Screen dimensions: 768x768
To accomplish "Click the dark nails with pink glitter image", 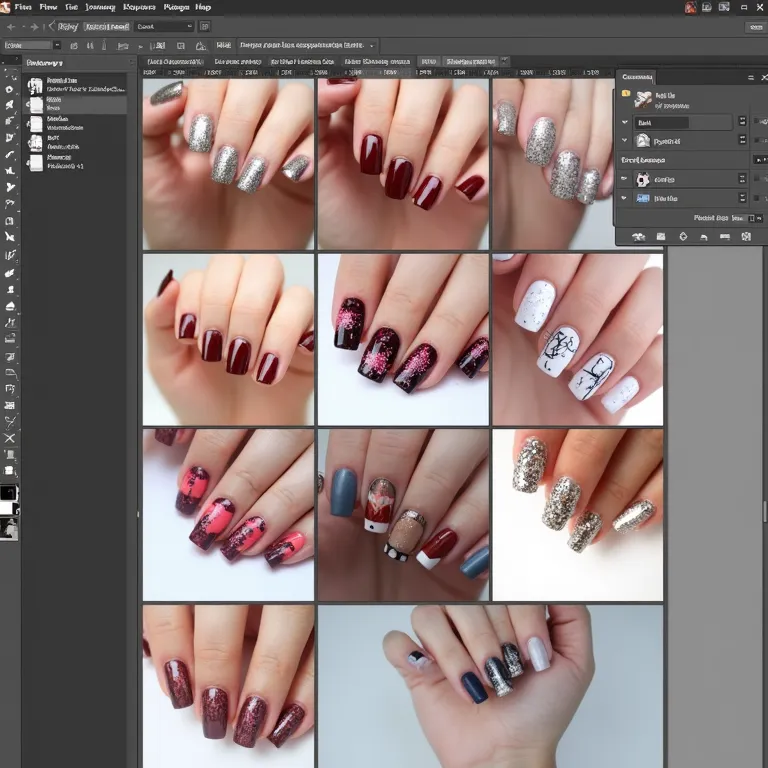I will (x=403, y=339).
